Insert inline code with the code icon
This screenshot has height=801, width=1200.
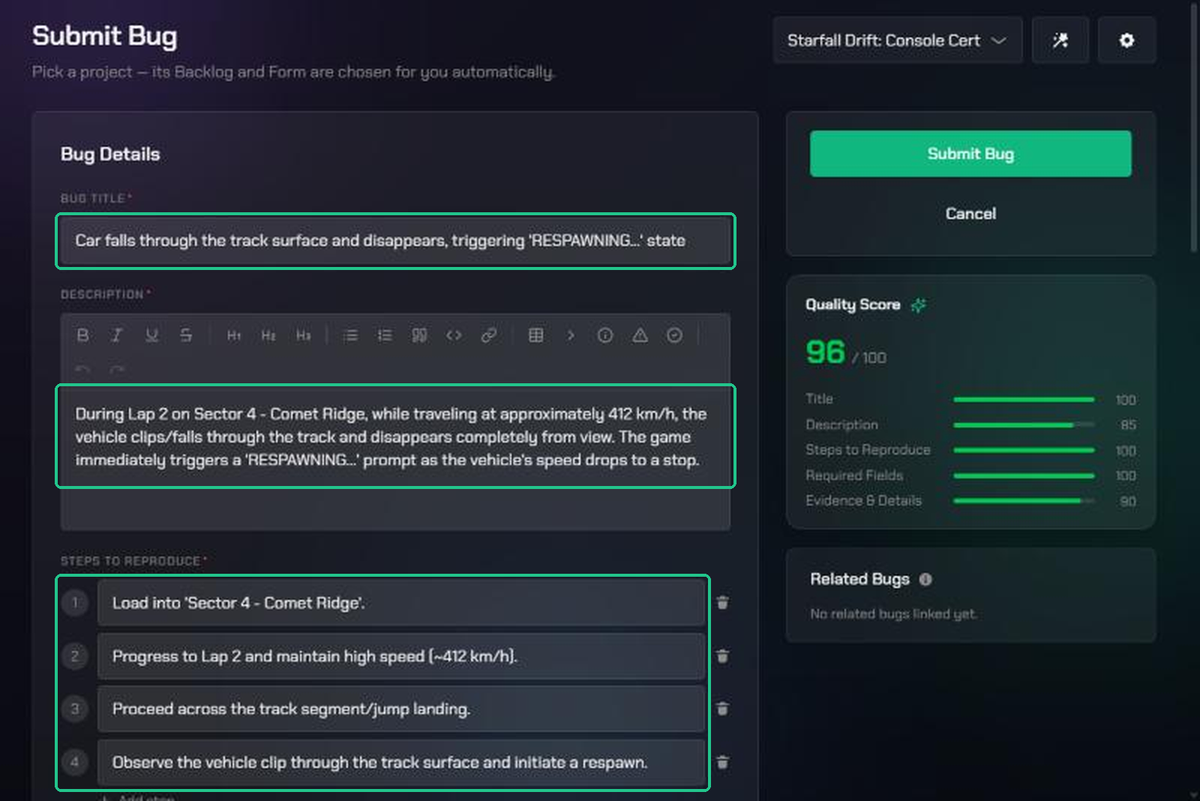coord(454,336)
